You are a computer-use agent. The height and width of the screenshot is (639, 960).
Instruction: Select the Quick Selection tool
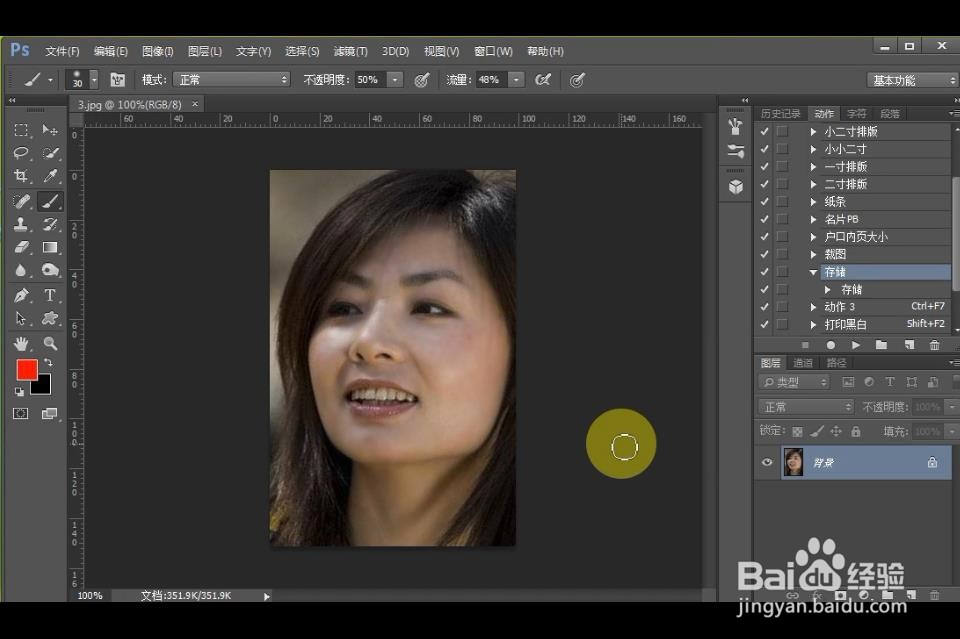click(50, 153)
